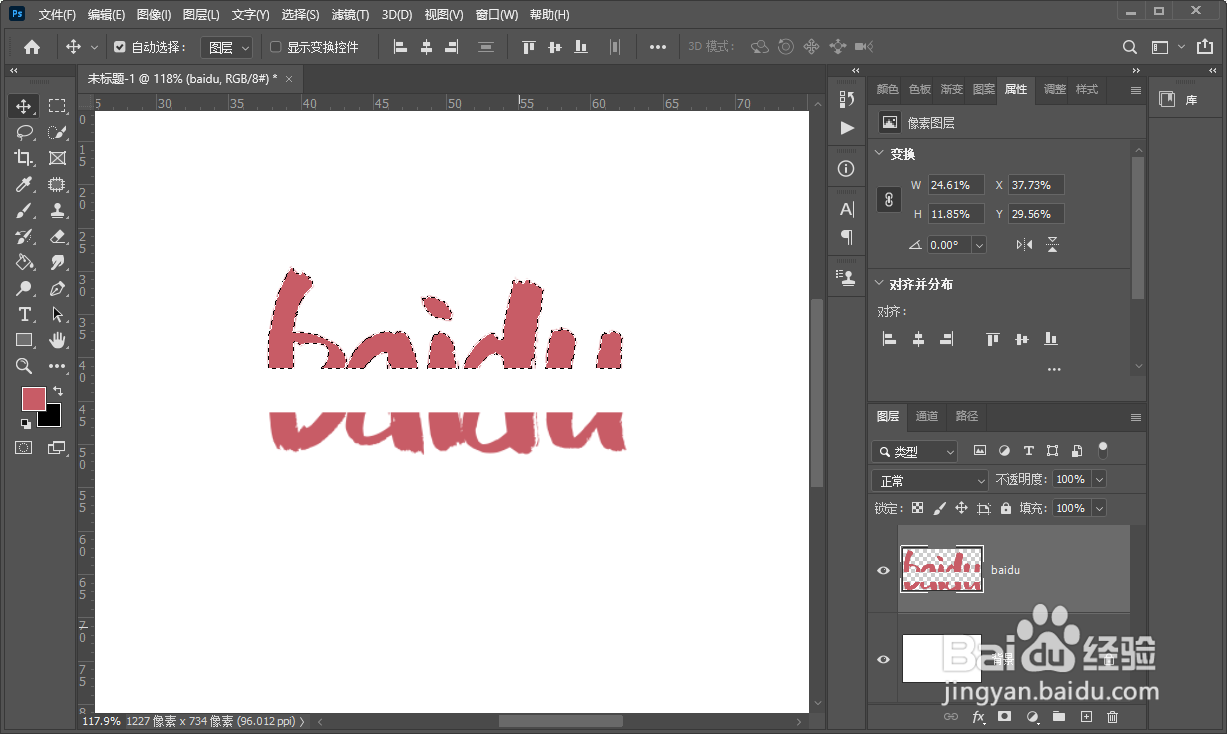Select the Rectangular Marquee tool
This screenshot has width=1227, height=734.
[58, 106]
